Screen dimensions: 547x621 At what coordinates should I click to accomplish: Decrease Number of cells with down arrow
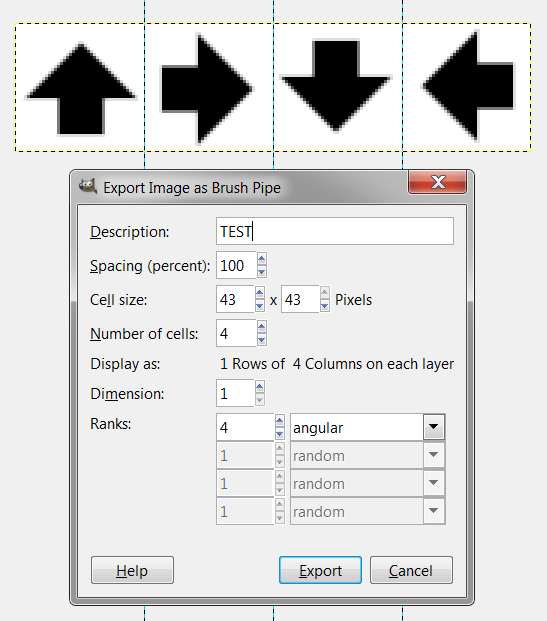click(x=261, y=340)
